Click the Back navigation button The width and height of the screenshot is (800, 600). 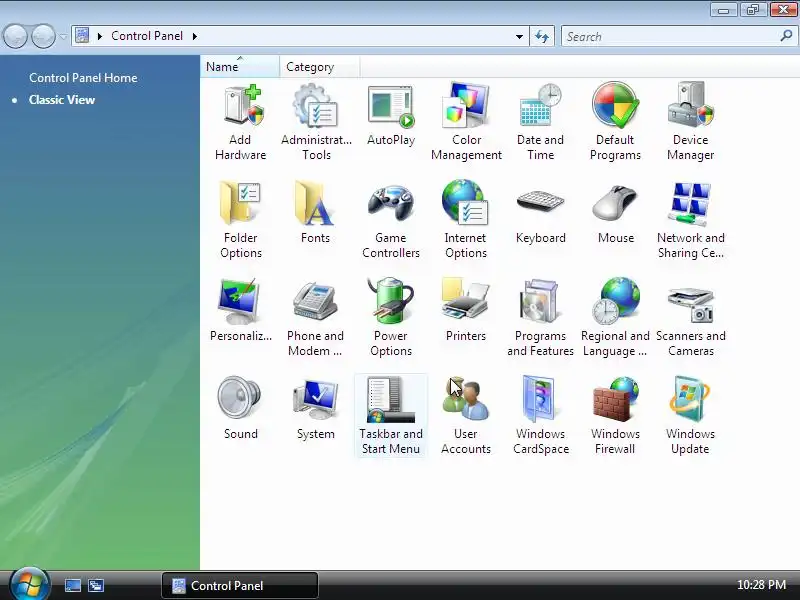[15, 36]
